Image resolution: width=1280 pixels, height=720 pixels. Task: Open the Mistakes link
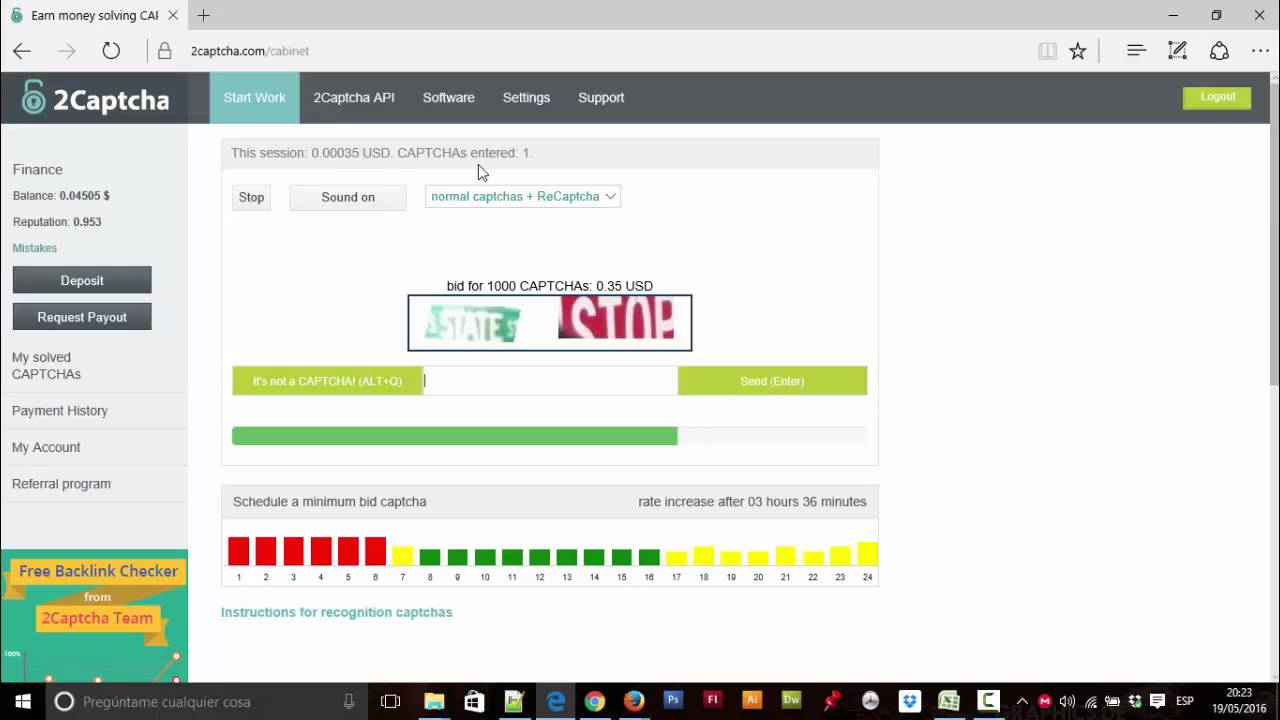[x=35, y=248]
